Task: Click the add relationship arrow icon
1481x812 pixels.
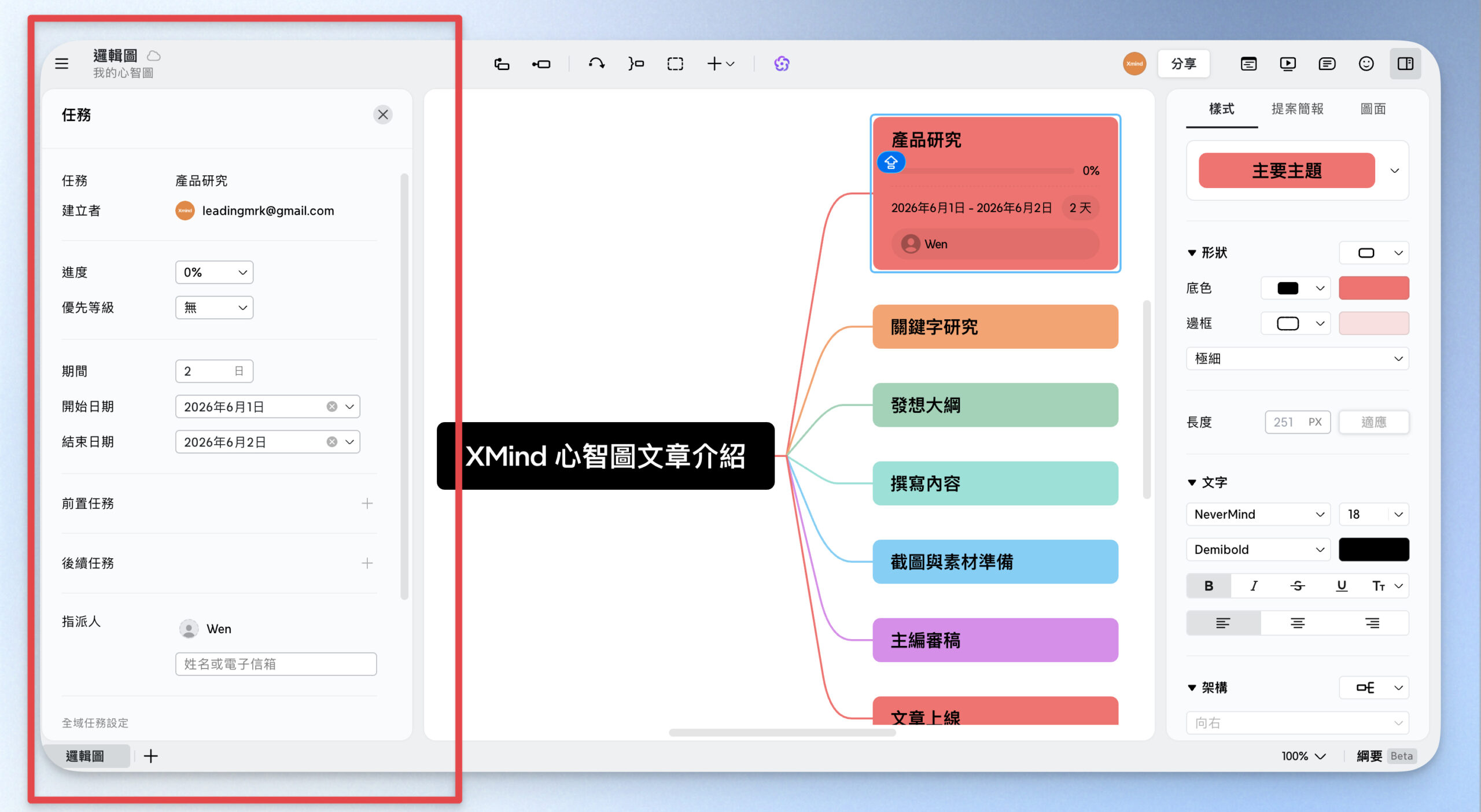Action: click(597, 64)
